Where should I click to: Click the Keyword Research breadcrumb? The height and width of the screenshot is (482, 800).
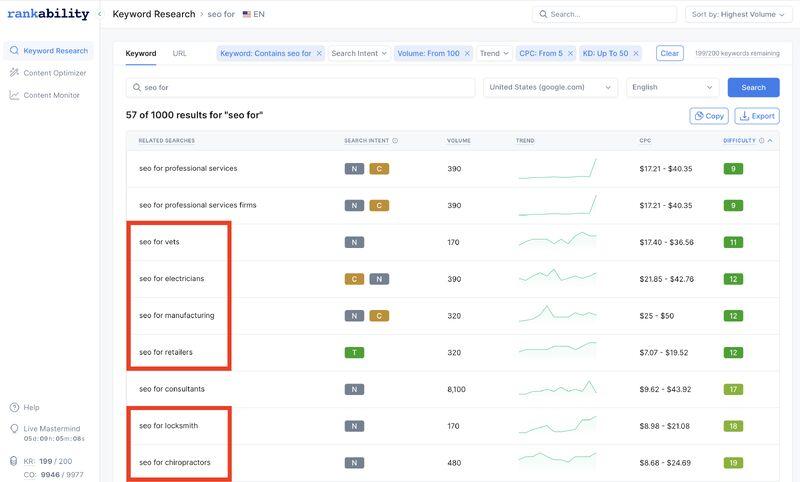click(154, 14)
